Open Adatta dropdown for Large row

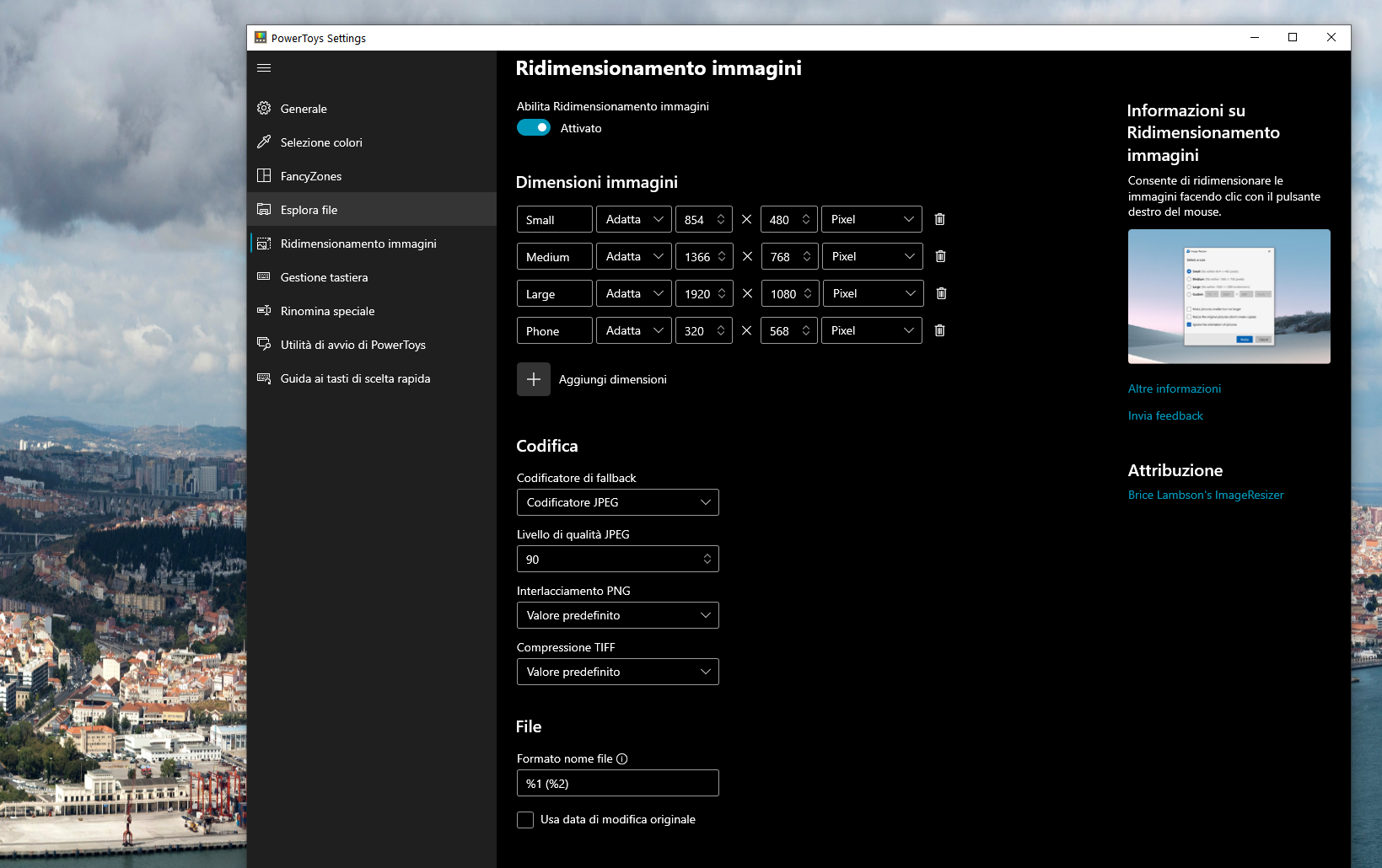point(634,293)
